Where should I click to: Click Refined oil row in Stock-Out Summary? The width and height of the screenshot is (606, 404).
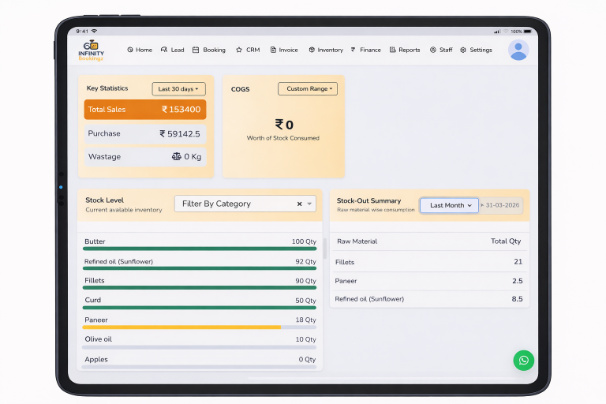429,299
